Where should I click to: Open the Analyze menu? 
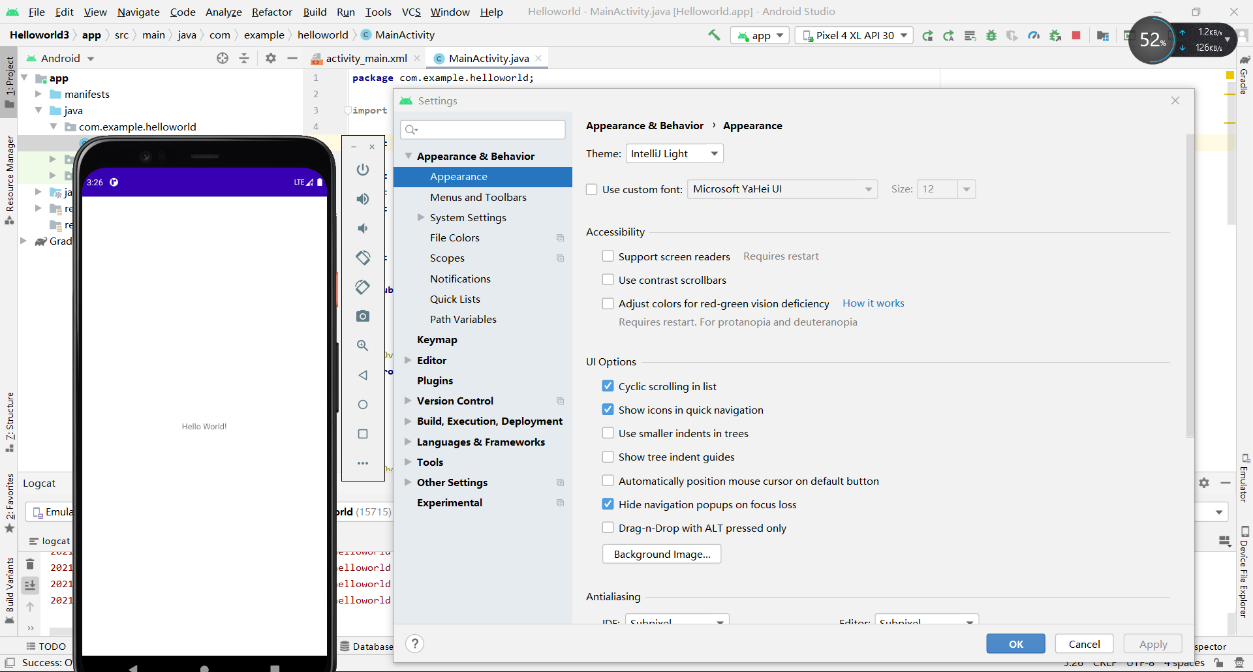[224, 12]
